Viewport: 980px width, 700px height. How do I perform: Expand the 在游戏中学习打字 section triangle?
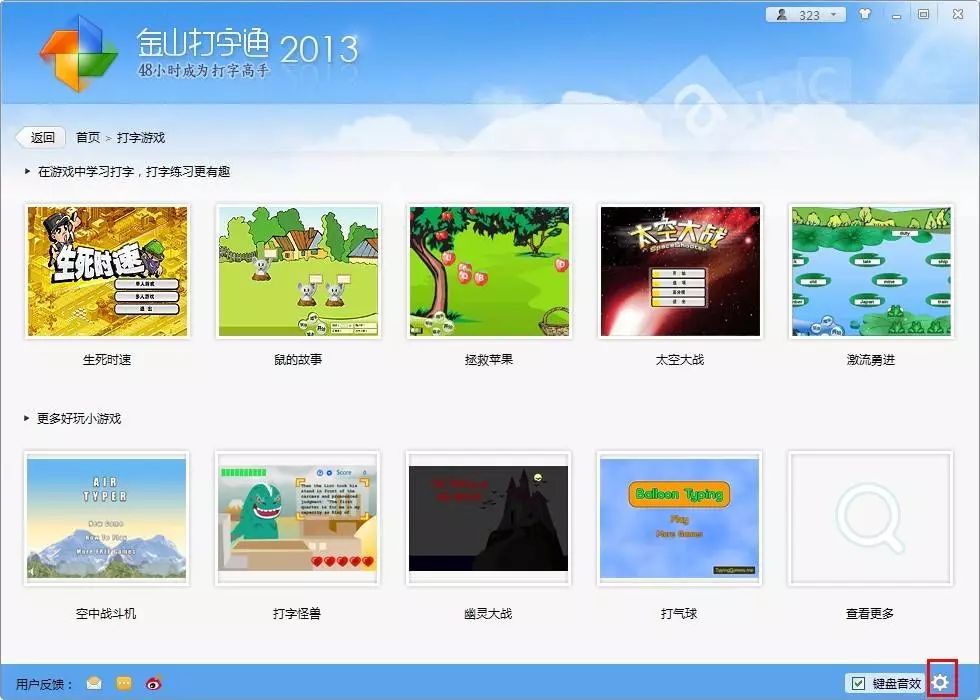click(27, 171)
